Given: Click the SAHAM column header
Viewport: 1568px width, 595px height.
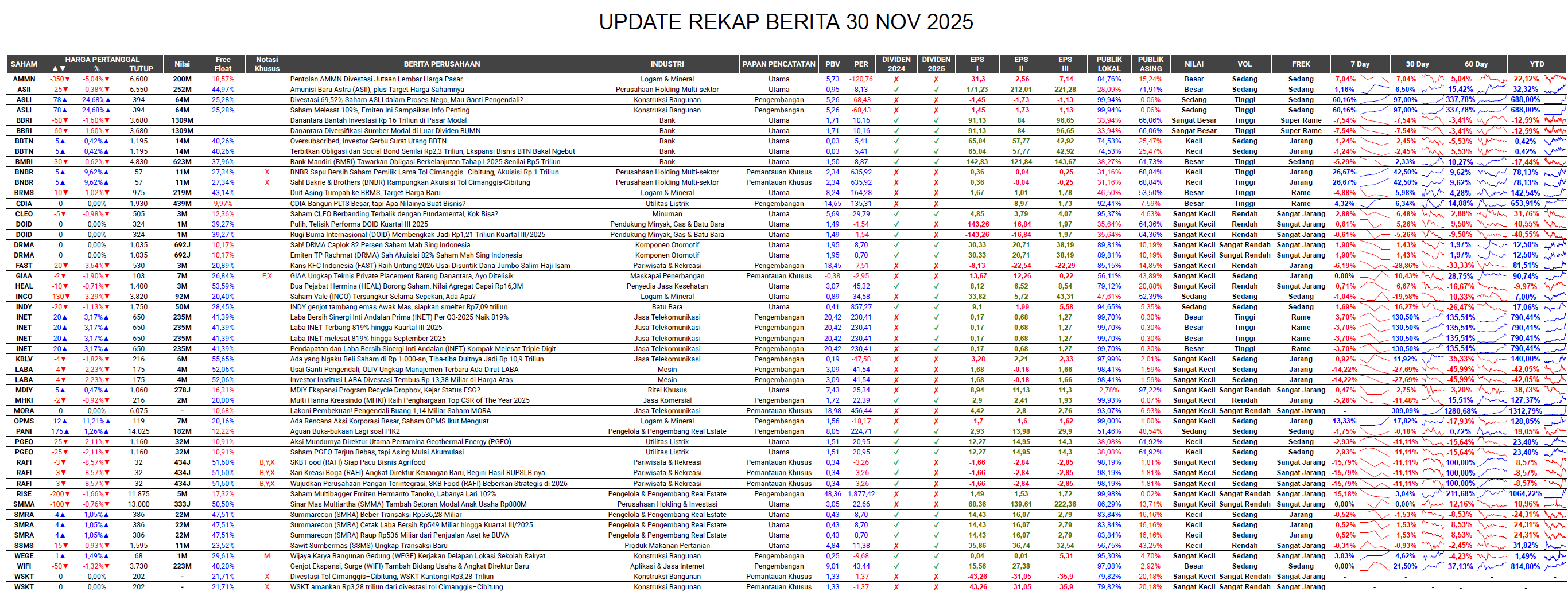Looking at the screenshot, I should click(x=24, y=64).
